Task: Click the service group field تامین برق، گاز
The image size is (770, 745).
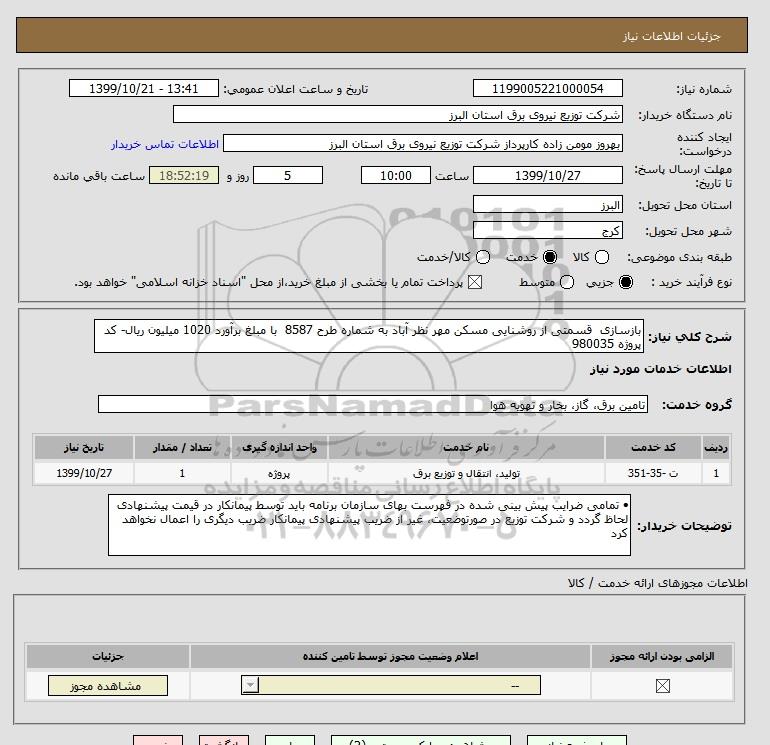Action: point(373,405)
